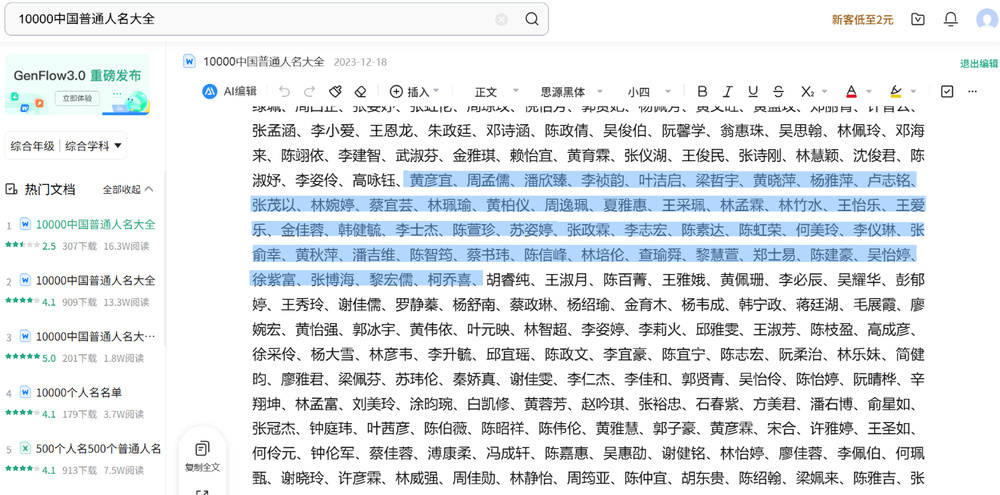Click the 立即体验 button in banner
Viewport: 1000px width, 495px height.
pos(78,98)
